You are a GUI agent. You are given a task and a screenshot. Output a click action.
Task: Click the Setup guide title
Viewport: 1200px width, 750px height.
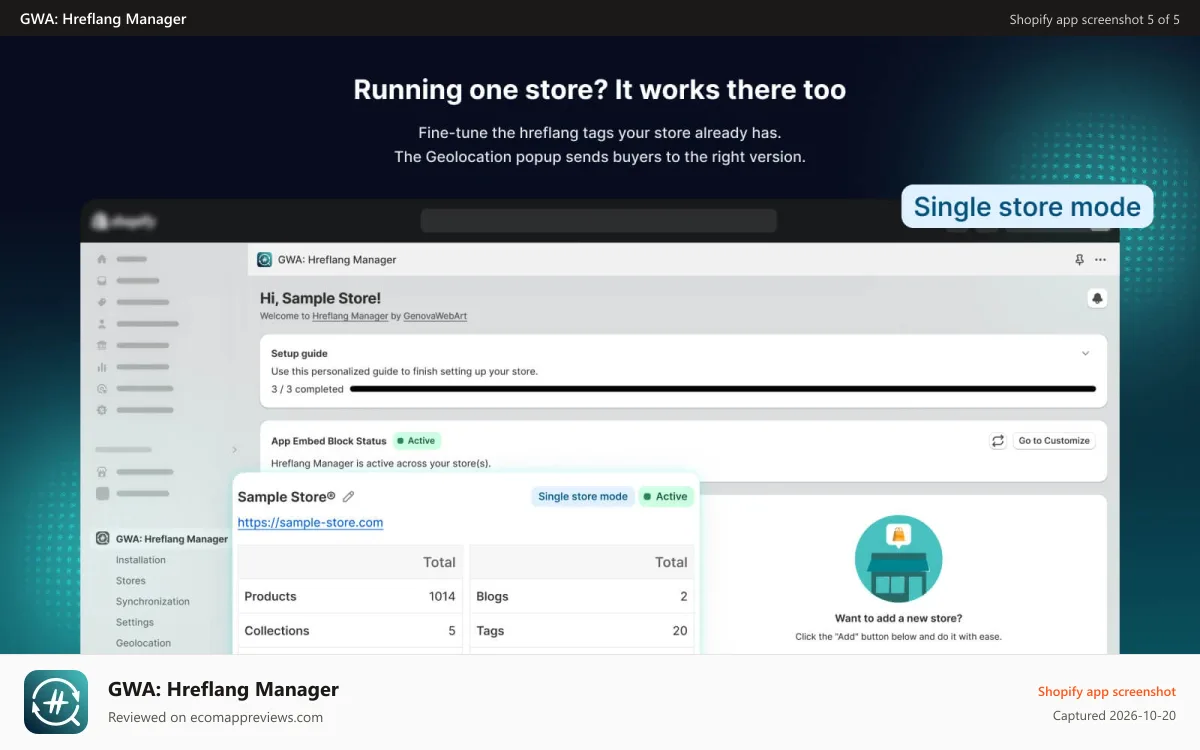pyautogui.click(x=299, y=354)
